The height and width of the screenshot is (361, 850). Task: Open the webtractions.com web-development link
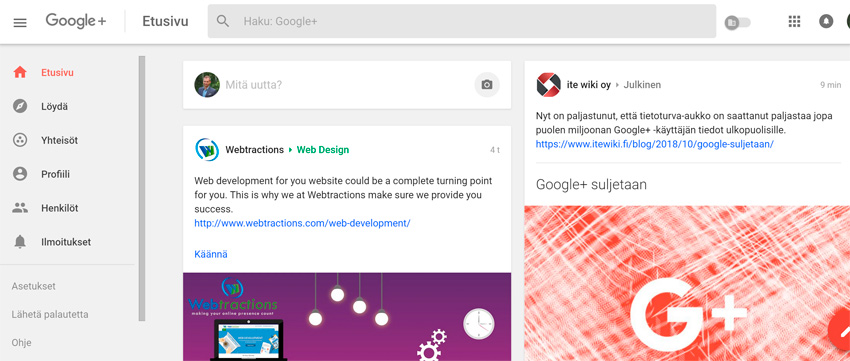(302, 223)
